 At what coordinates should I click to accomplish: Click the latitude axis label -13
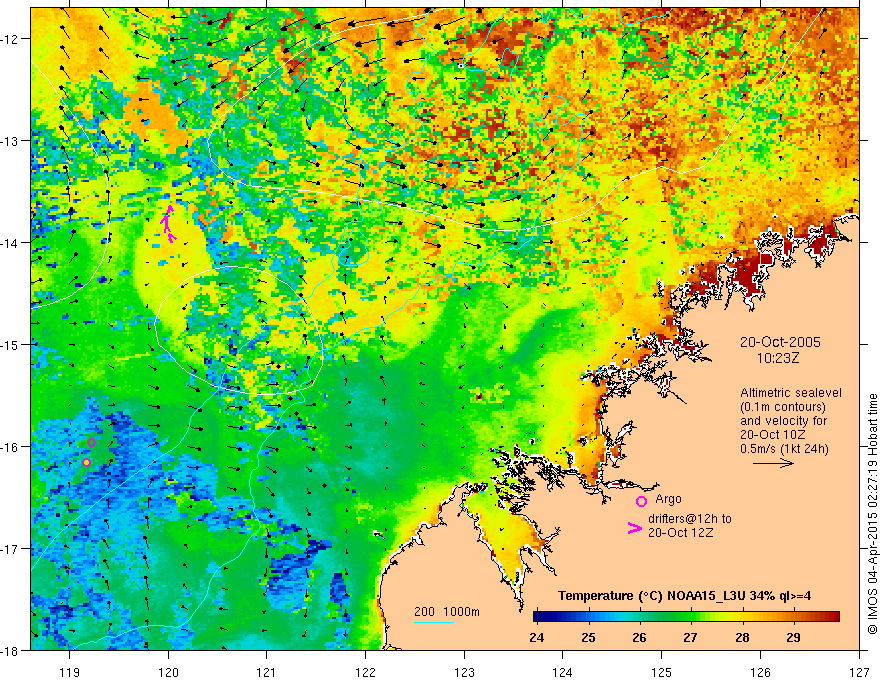point(11,141)
